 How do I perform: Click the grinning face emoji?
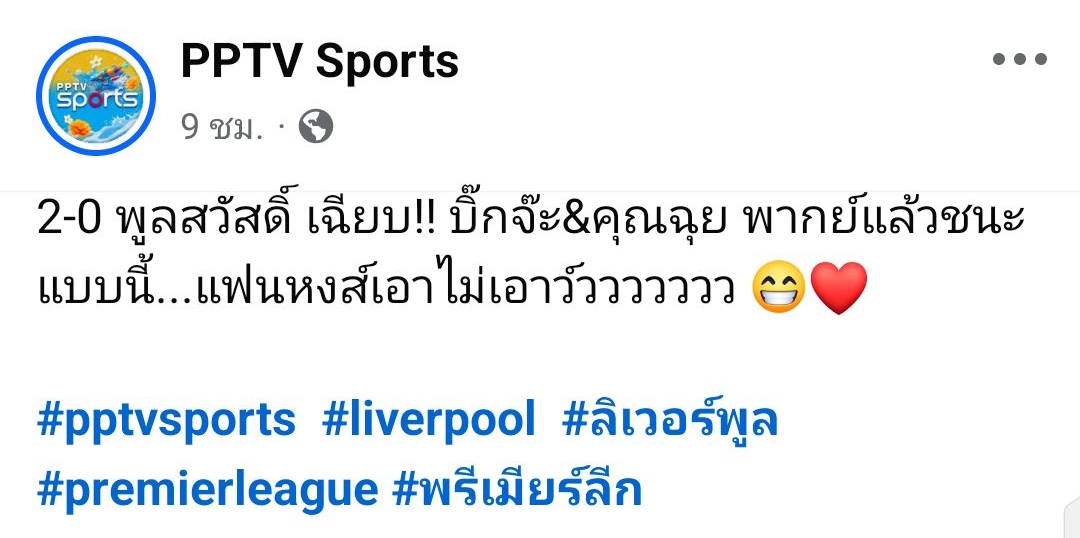779,288
